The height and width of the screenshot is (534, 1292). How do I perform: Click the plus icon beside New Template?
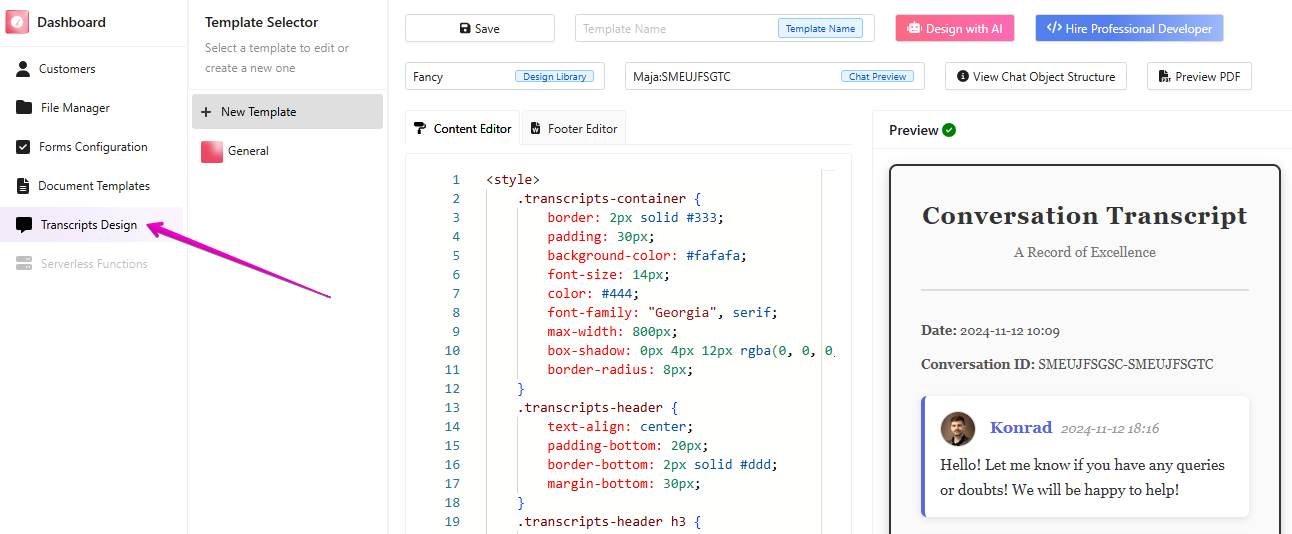[x=206, y=112]
